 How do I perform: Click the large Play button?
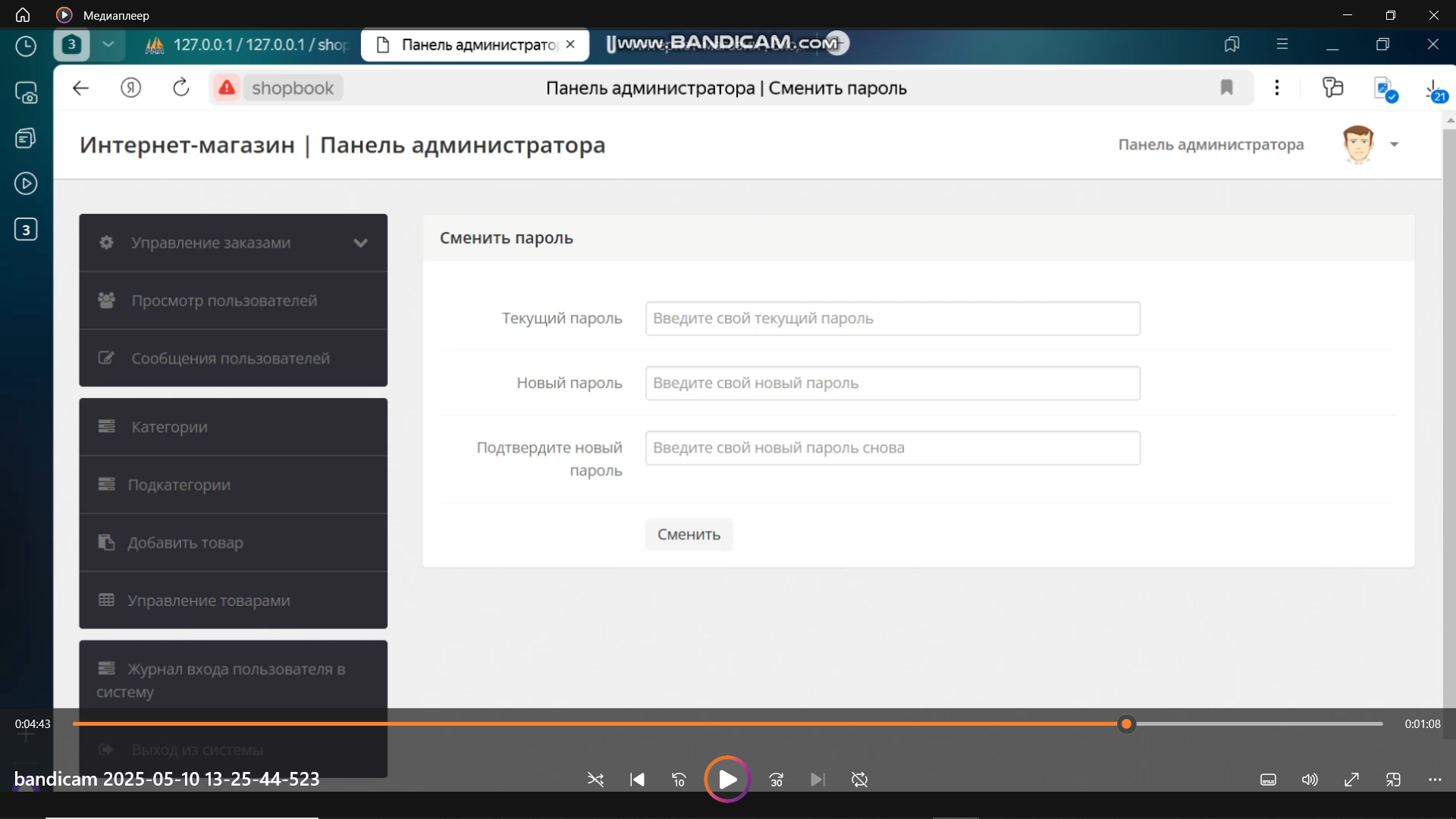click(726, 779)
